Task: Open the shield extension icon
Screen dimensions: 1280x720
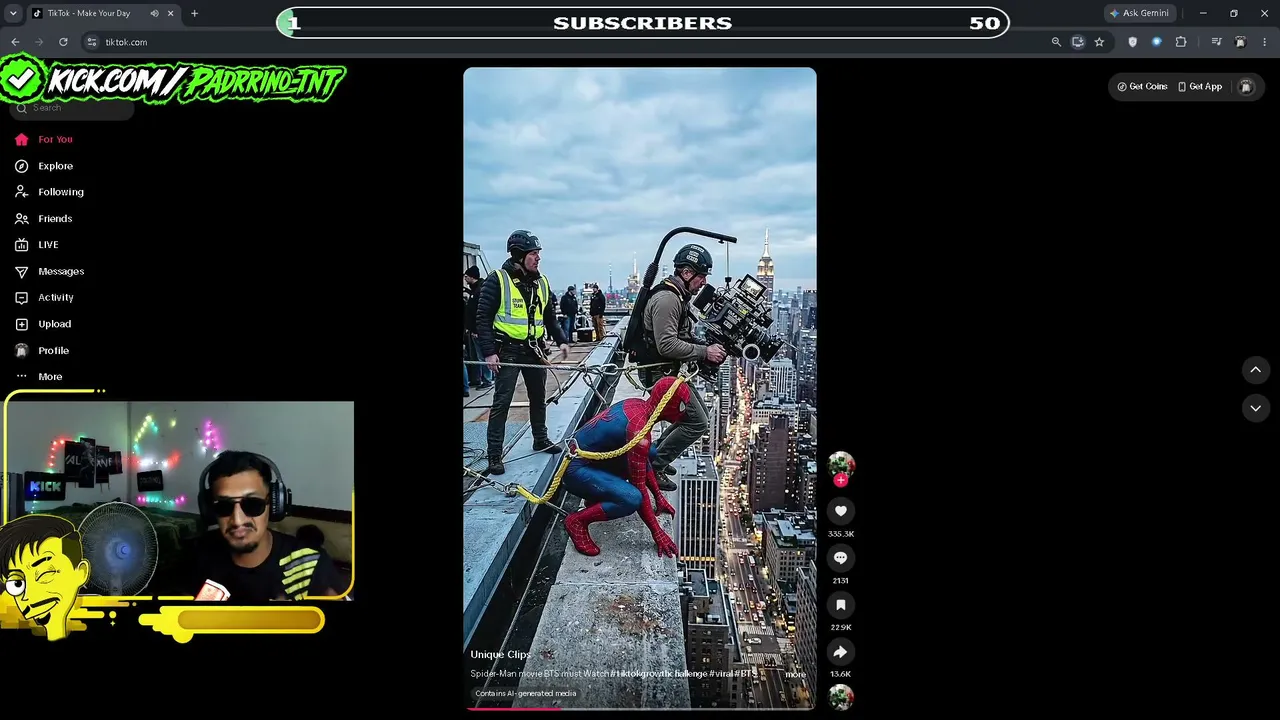Action: point(1132,42)
